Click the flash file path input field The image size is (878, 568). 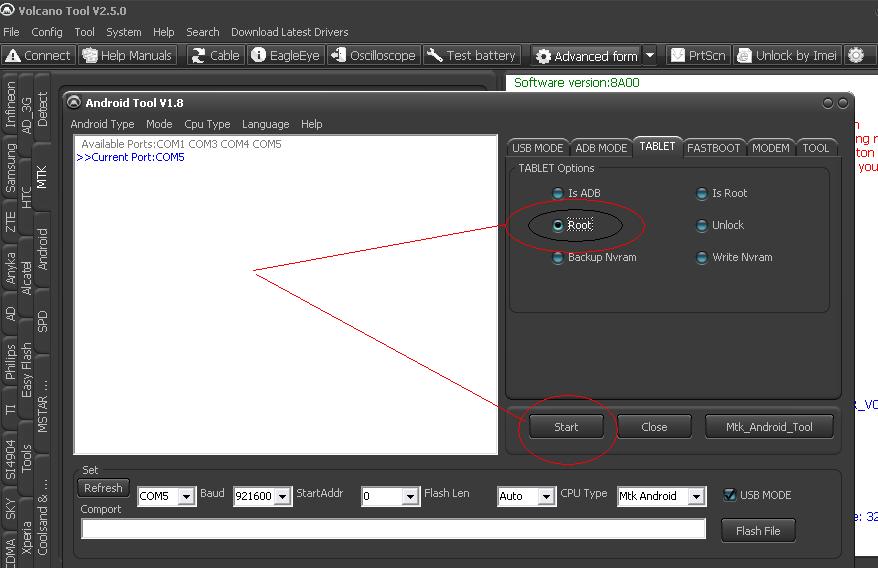pos(393,528)
